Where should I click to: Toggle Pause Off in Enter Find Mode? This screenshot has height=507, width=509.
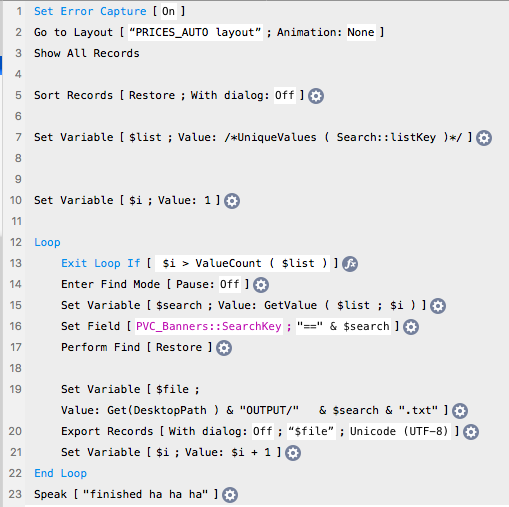[x=230, y=284]
